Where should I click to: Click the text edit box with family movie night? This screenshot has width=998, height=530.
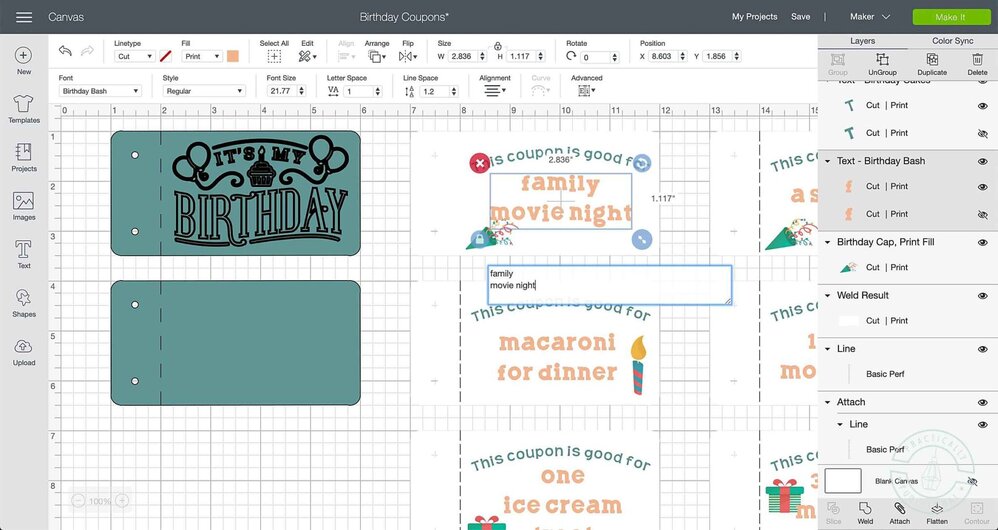[610, 285]
